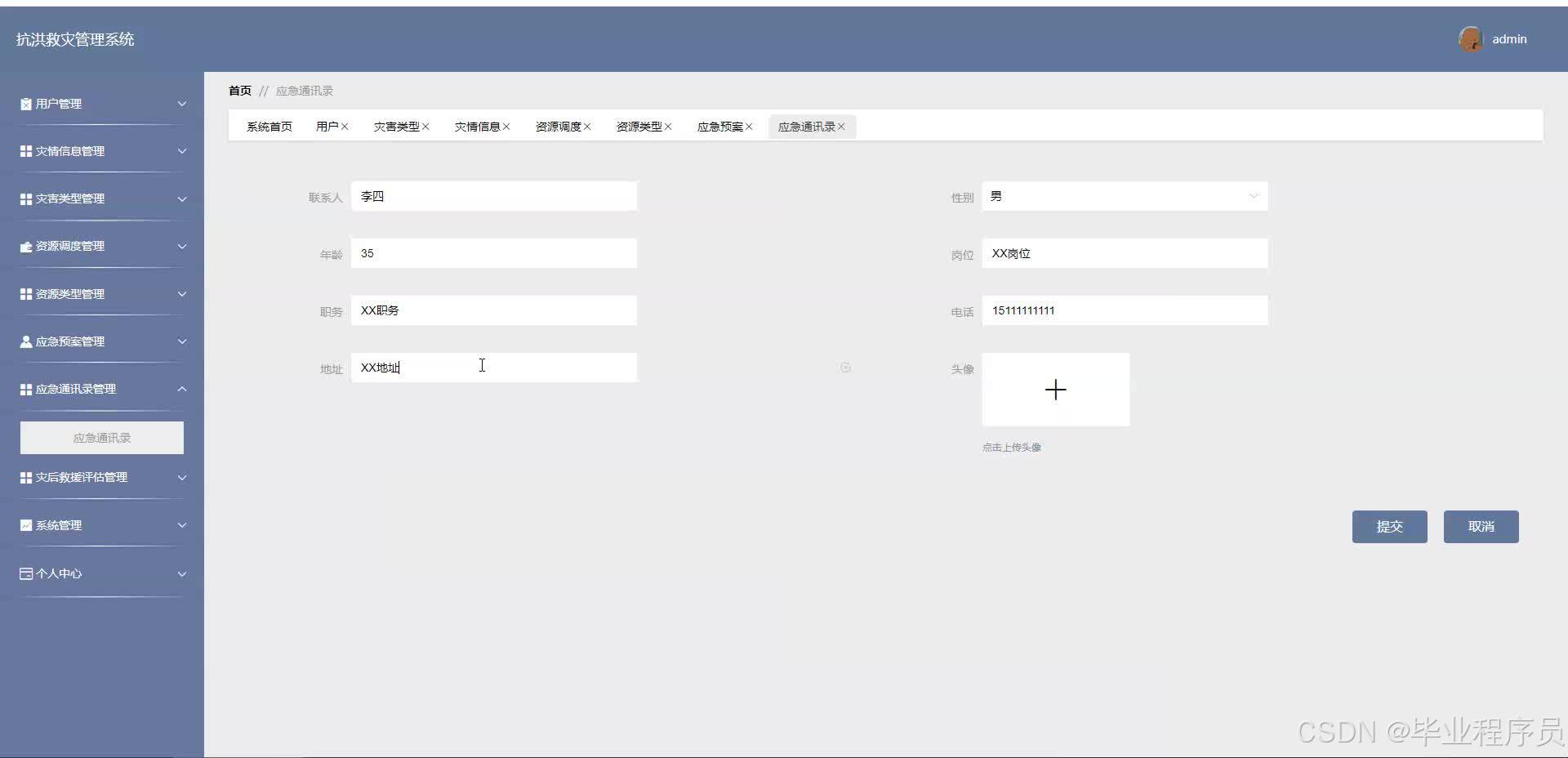This screenshot has width=1568, height=758.
Task: Click the 取消 cancel button
Action: [1480, 526]
